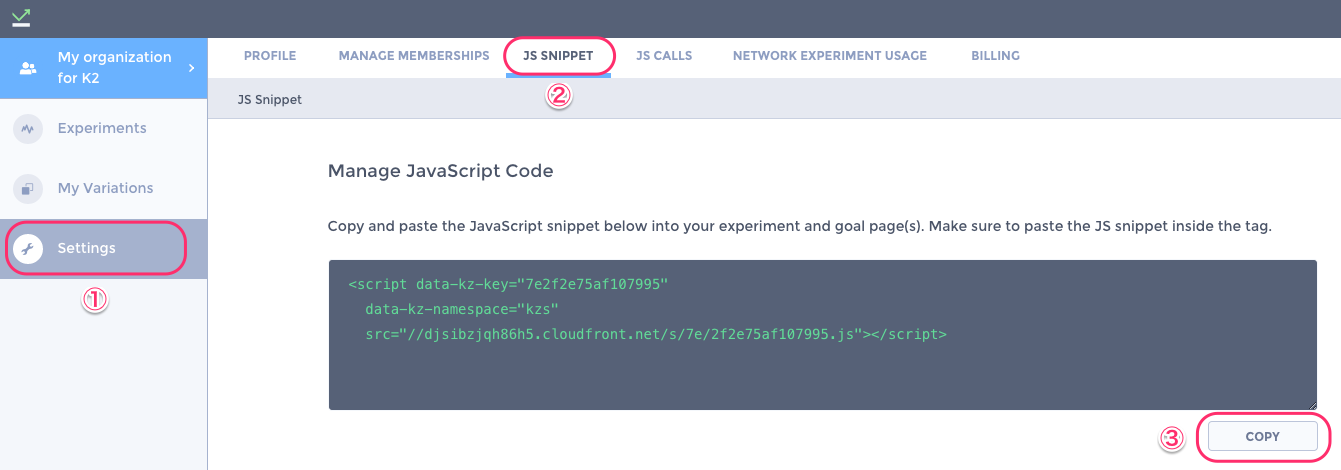The image size is (1341, 470).
Task: Copy the snippet with COPY button
Action: (x=1263, y=437)
